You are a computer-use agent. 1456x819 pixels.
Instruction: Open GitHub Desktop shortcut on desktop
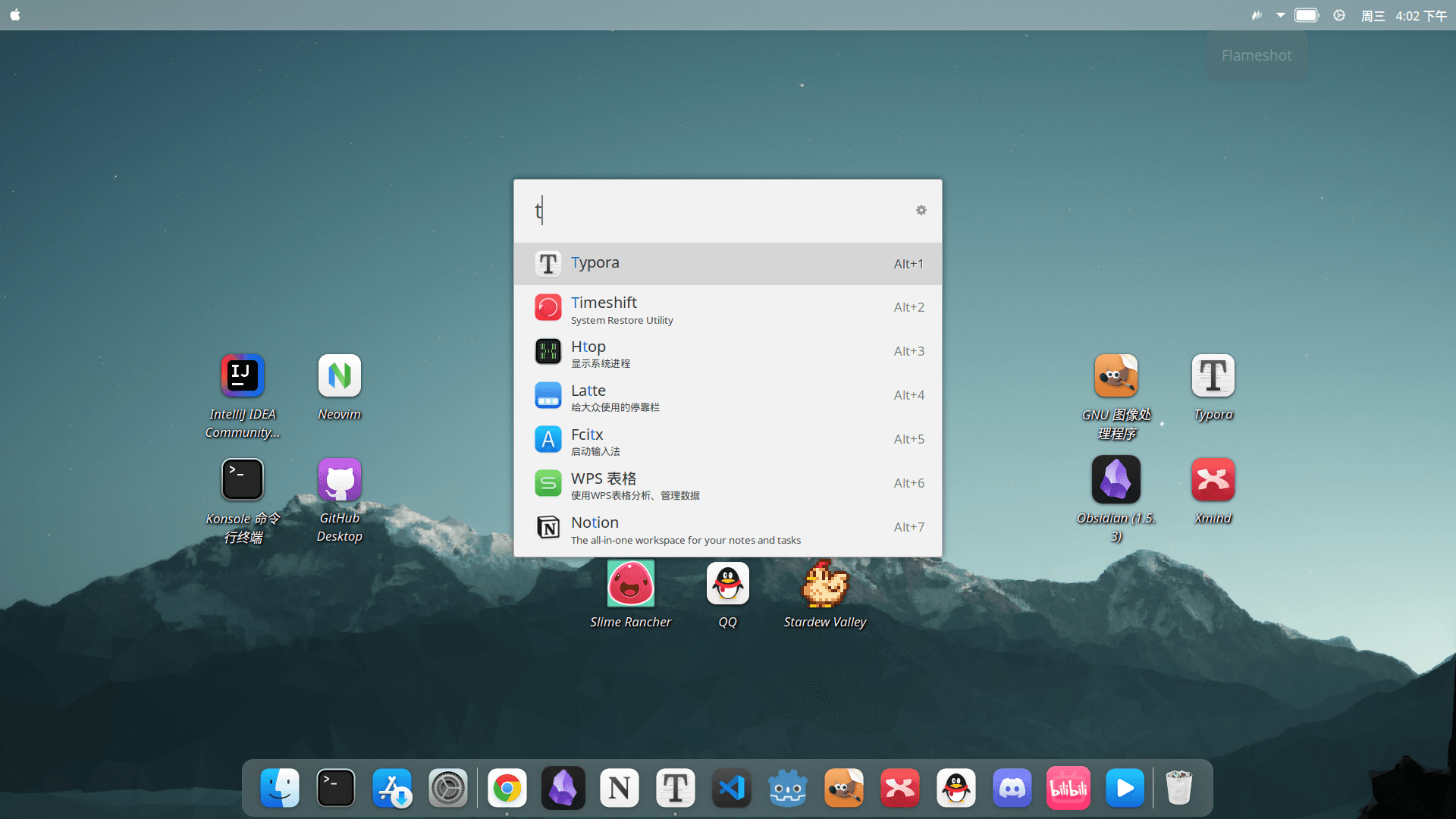pyautogui.click(x=340, y=500)
